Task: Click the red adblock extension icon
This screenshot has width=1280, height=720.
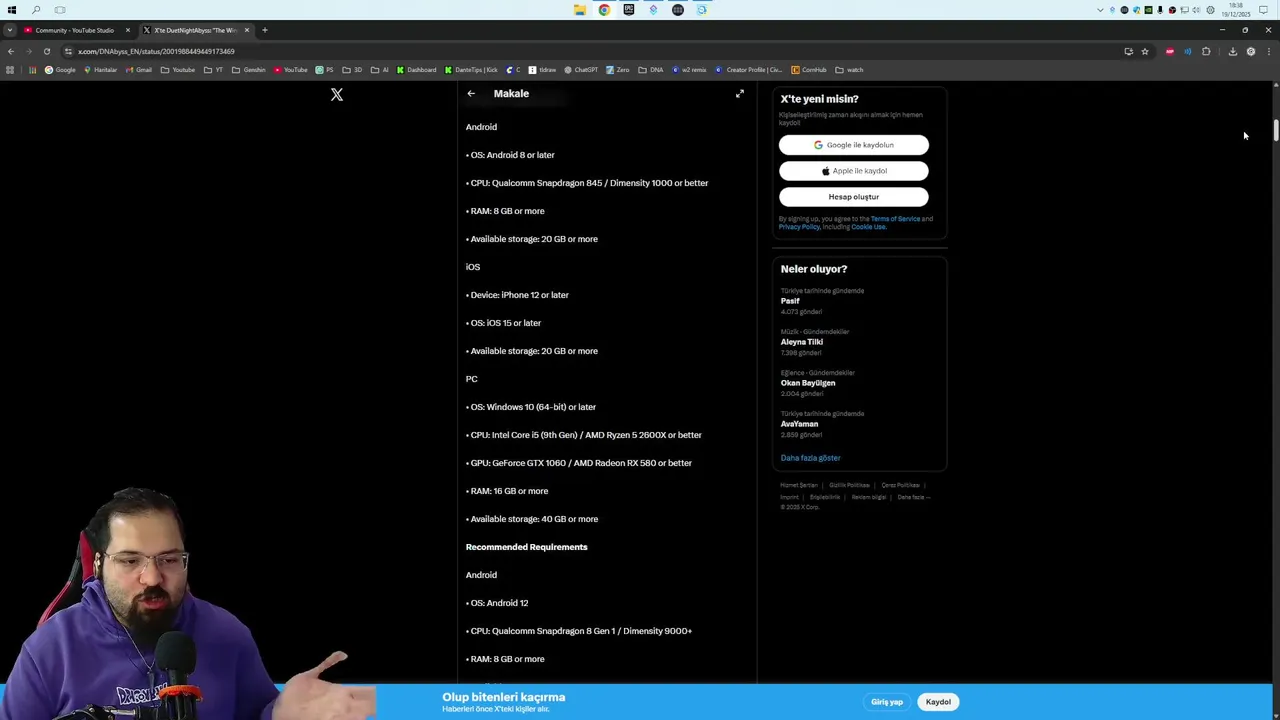Action: [x=1169, y=51]
